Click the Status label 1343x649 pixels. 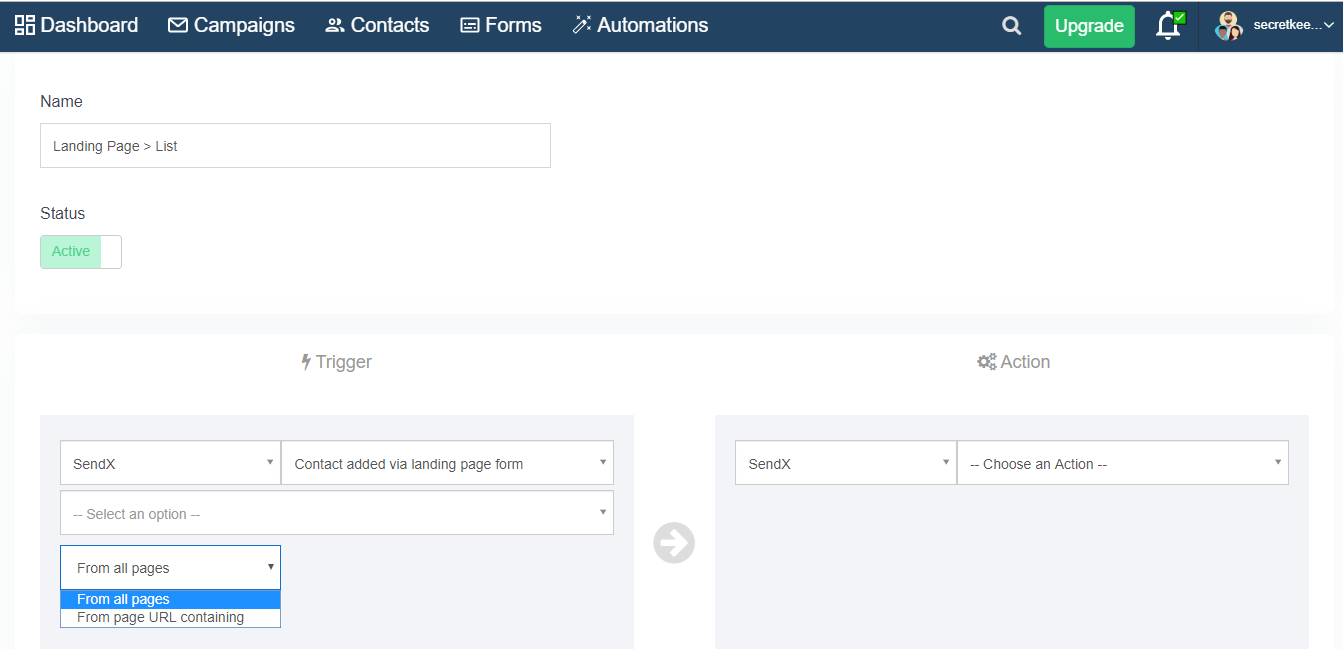(62, 213)
